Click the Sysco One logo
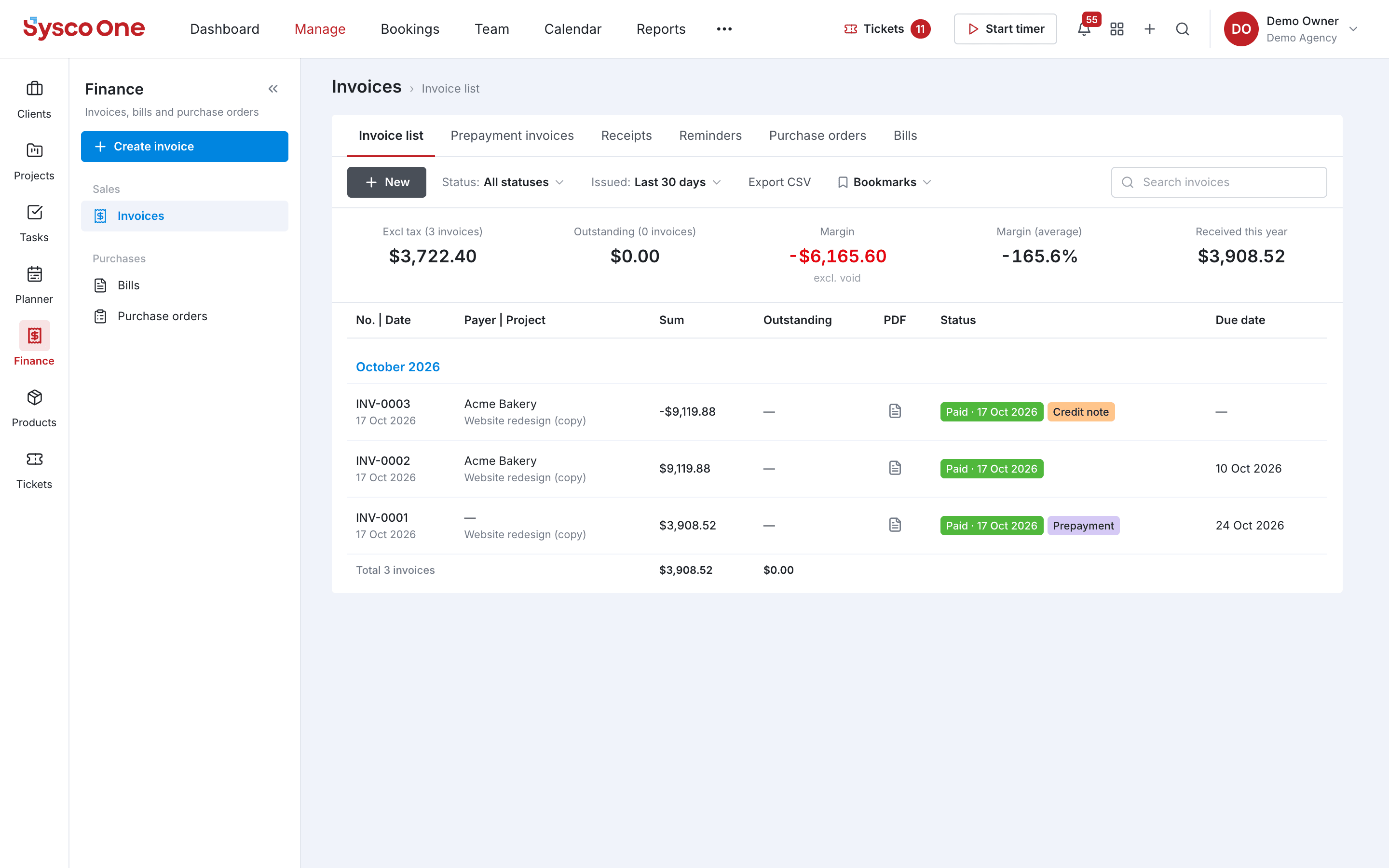 pyautogui.click(x=84, y=28)
